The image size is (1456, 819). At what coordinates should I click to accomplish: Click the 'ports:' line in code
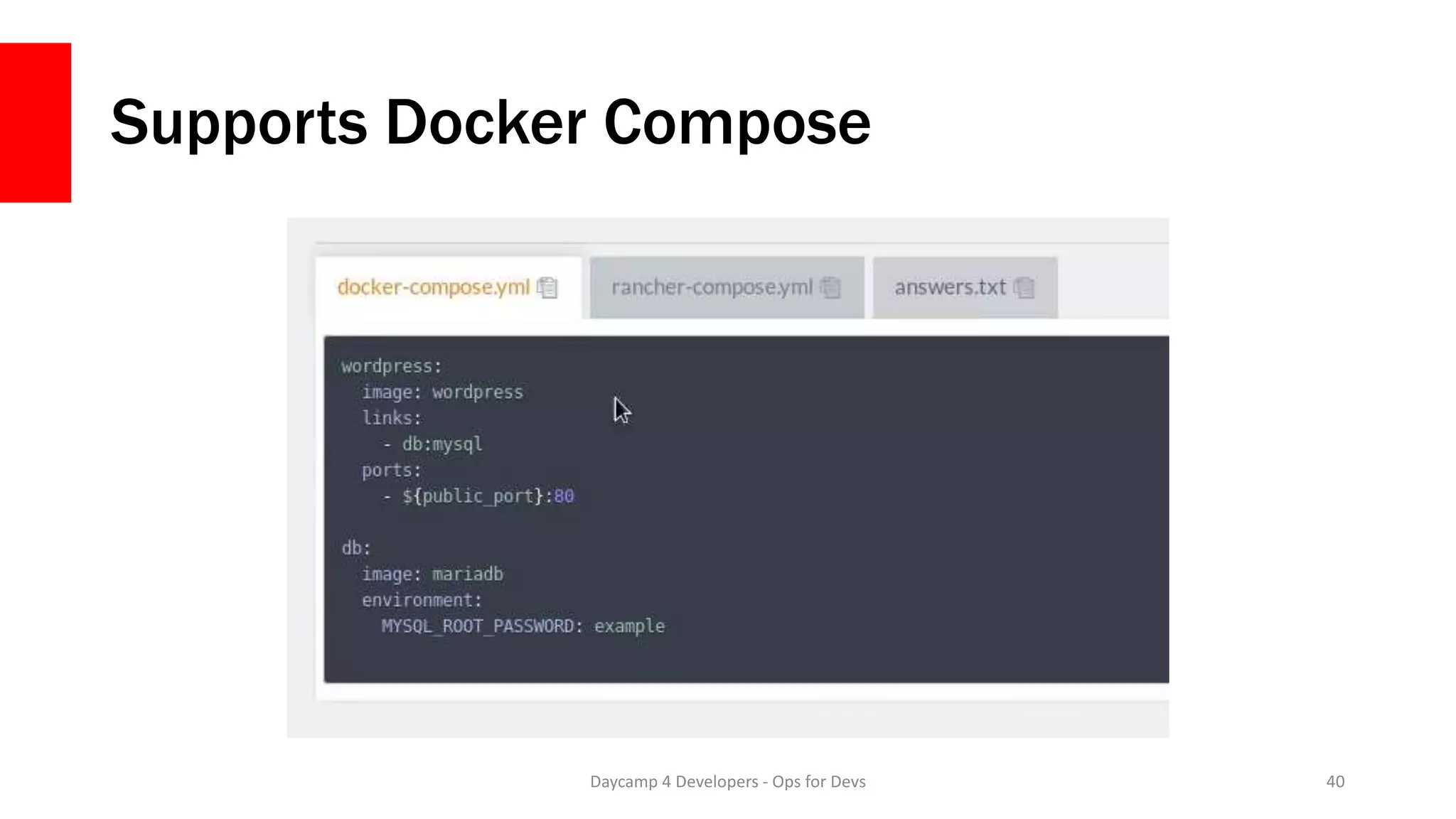392,471
